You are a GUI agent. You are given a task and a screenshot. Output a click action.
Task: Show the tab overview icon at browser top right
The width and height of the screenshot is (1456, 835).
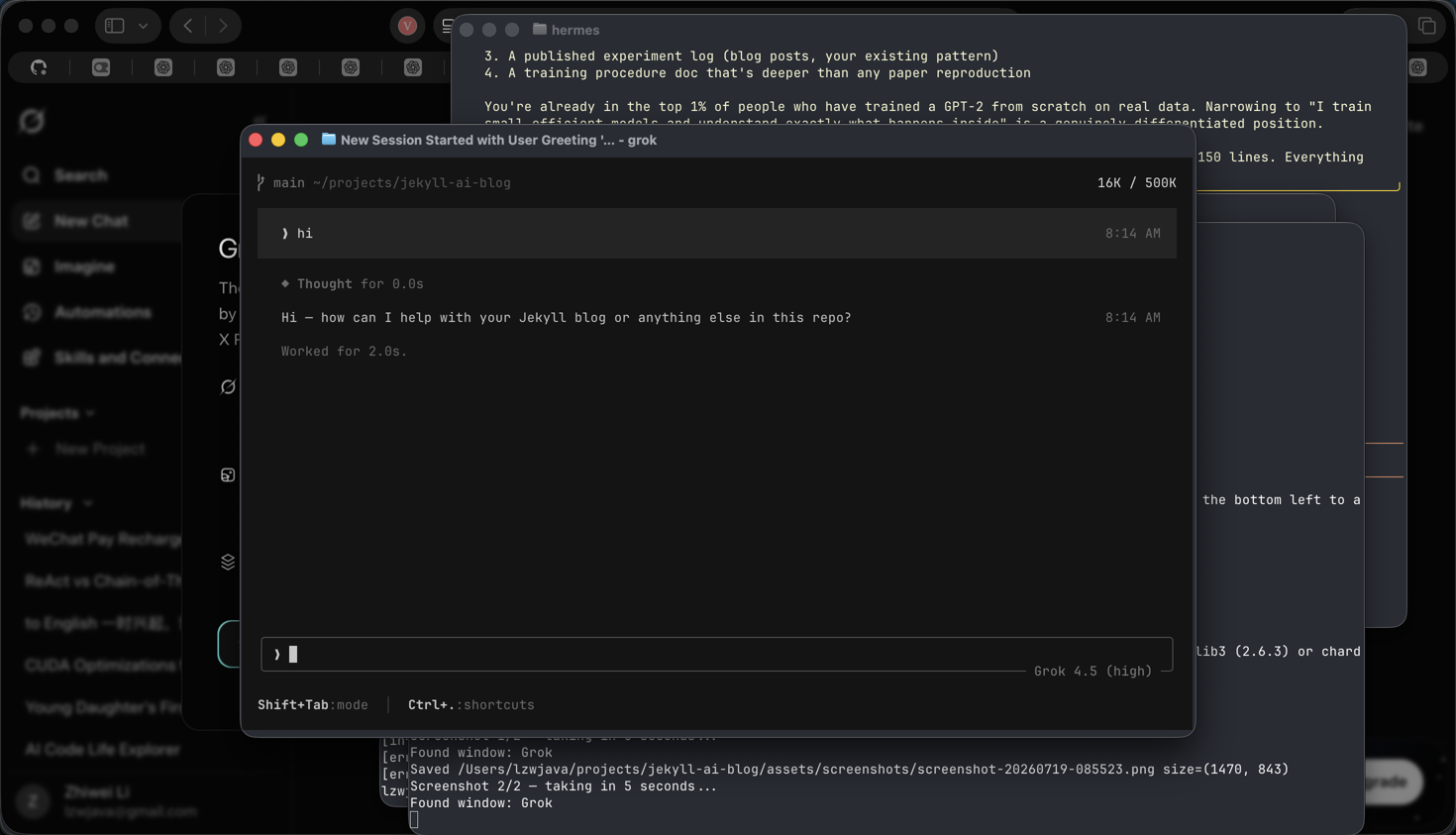click(1427, 26)
